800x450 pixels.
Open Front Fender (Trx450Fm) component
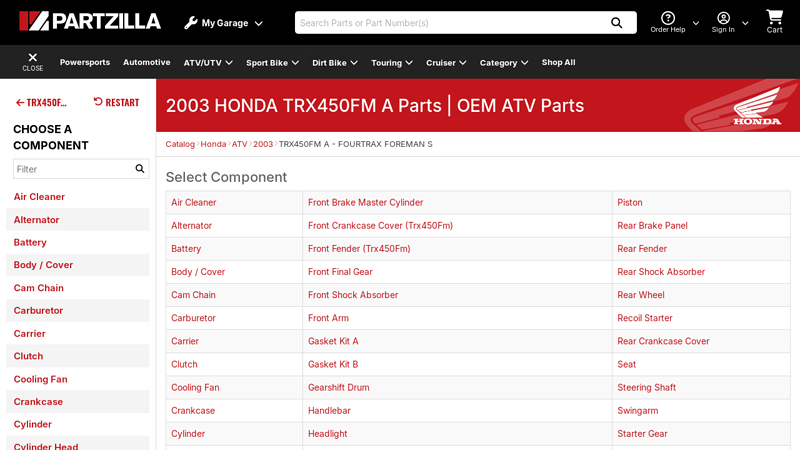coord(359,248)
